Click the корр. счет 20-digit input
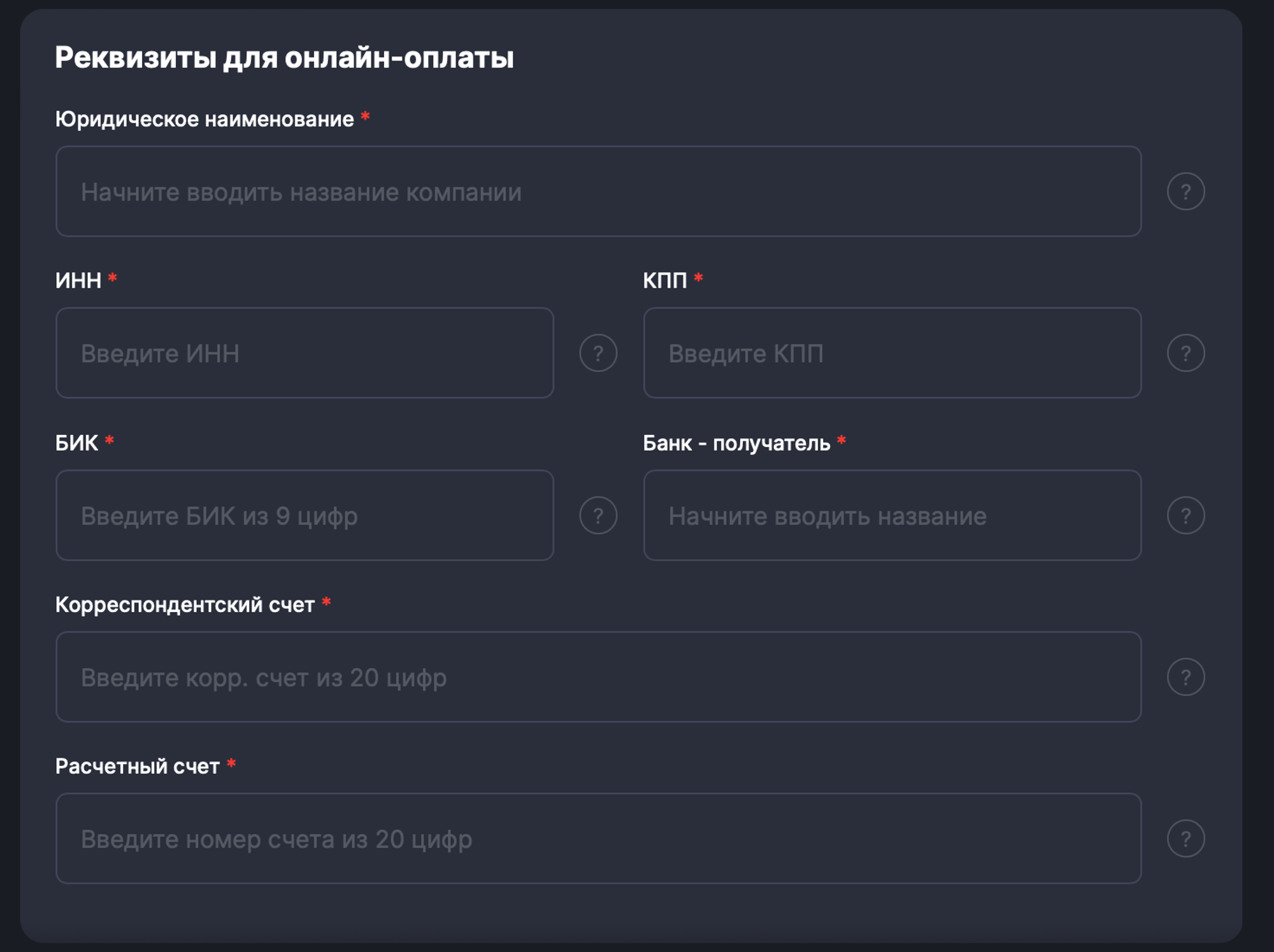 [598, 676]
